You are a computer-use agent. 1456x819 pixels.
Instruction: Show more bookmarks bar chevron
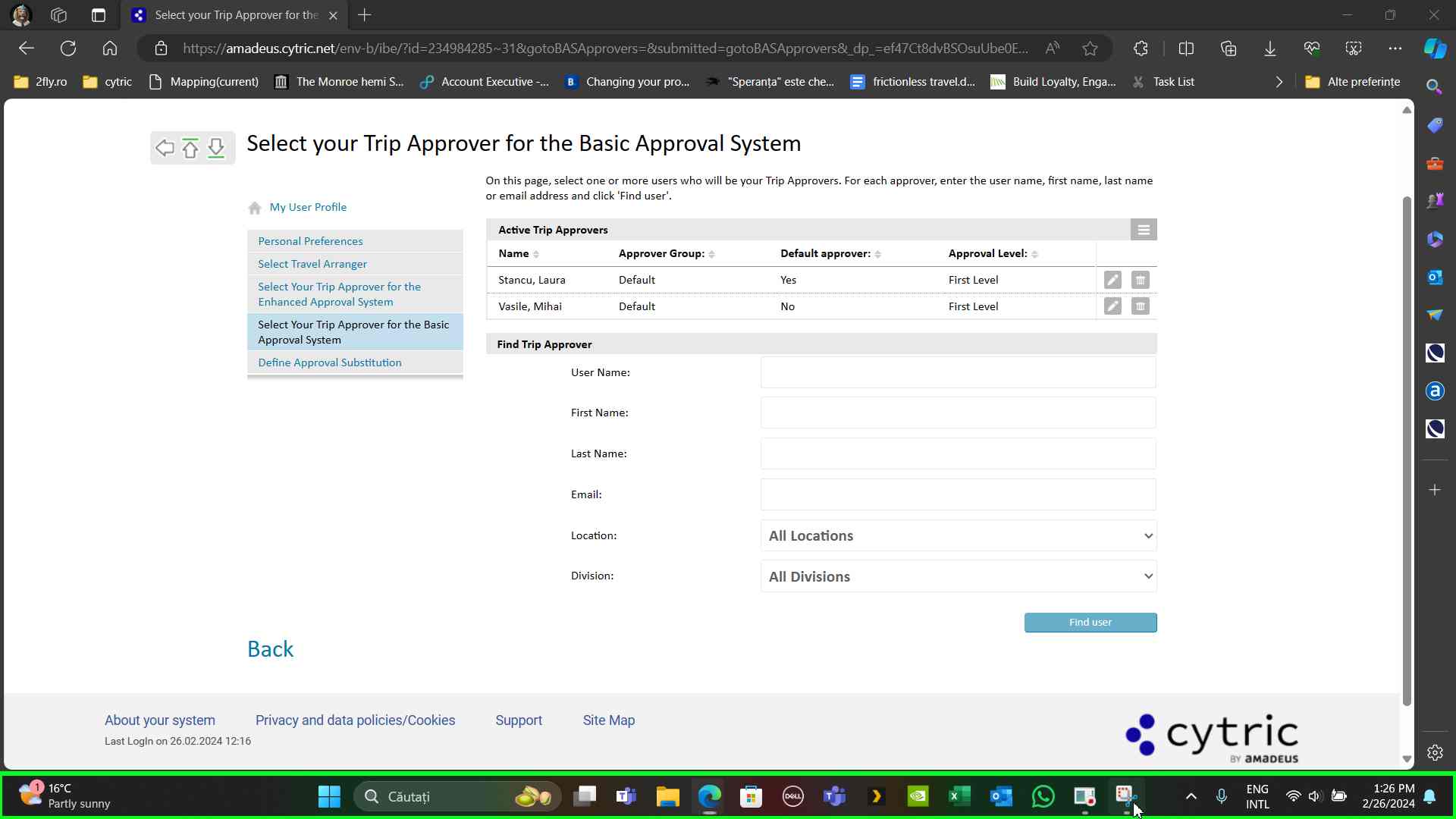coord(1279,82)
